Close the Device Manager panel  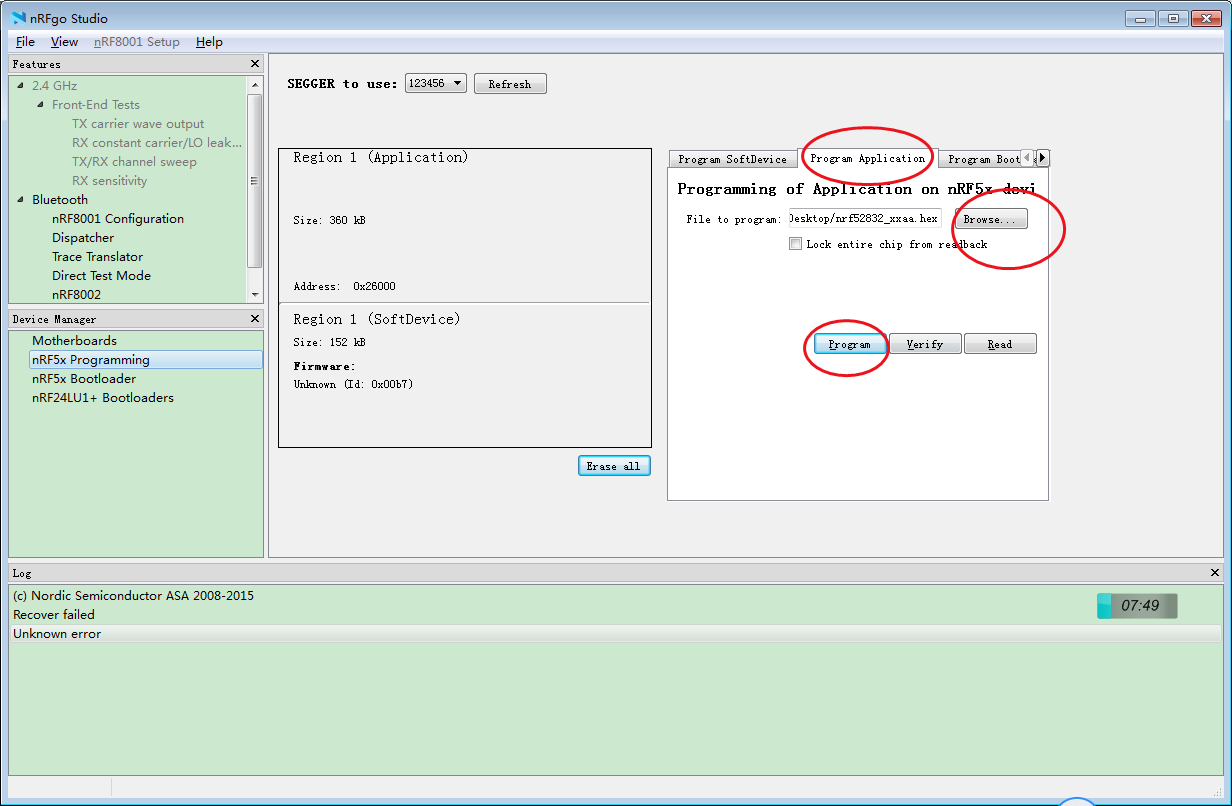254,319
